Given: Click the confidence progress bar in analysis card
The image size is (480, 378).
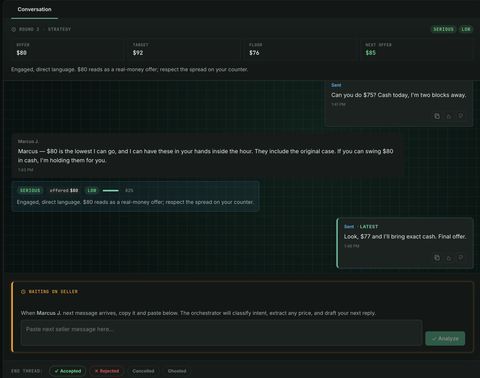Looking at the screenshot, I should (x=111, y=190).
